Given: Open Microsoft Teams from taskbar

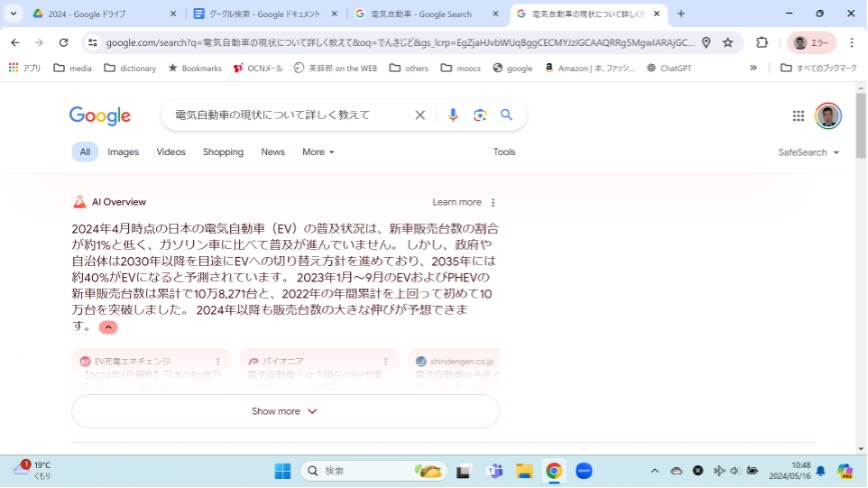Looking at the screenshot, I should (494, 471).
